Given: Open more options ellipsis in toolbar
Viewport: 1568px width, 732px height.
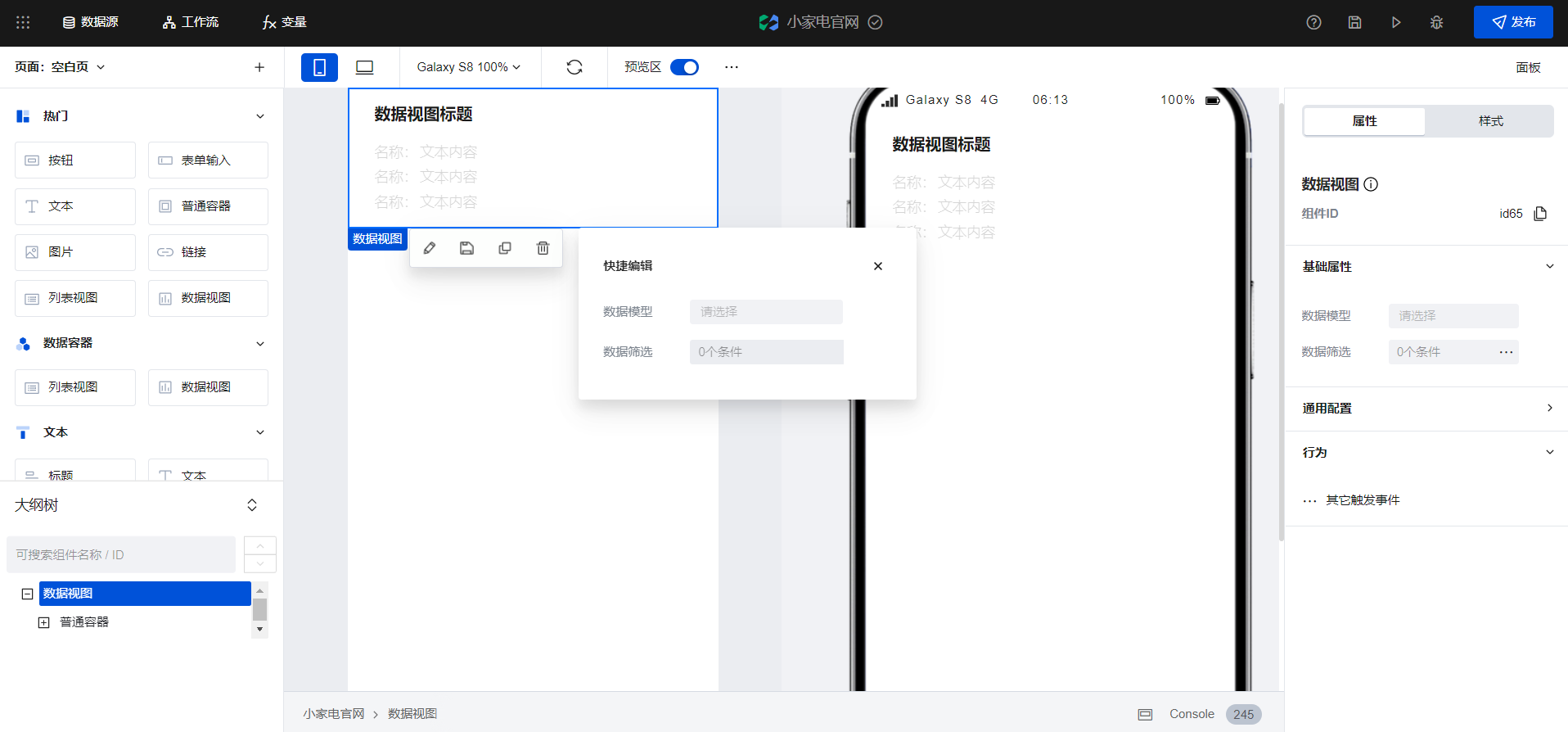Looking at the screenshot, I should (732, 67).
